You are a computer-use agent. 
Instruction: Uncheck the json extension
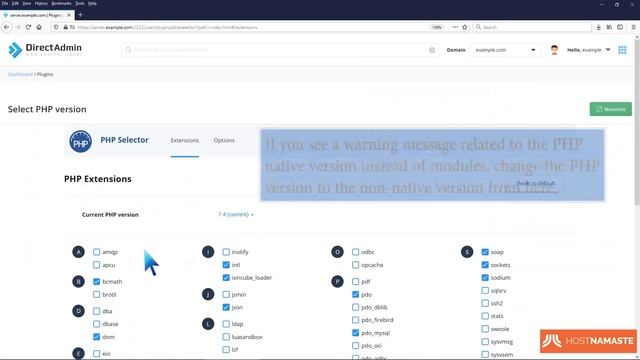pyautogui.click(x=226, y=307)
